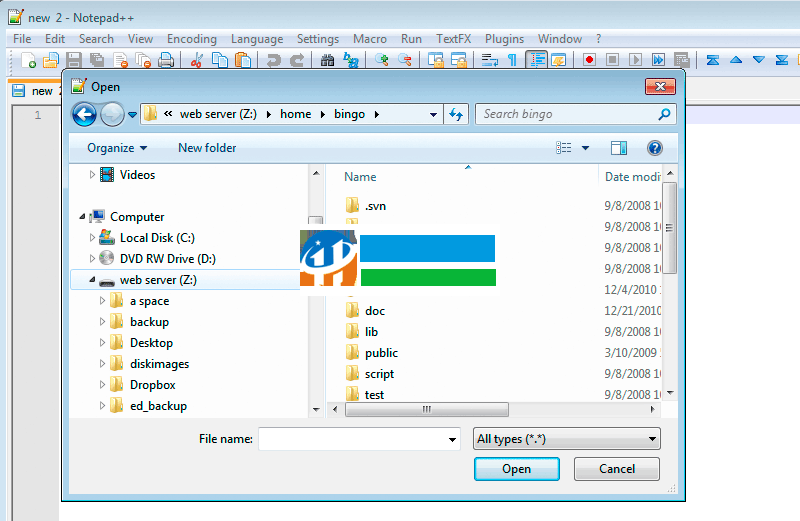Click the Save recorded macro icon

pos(682,60)
